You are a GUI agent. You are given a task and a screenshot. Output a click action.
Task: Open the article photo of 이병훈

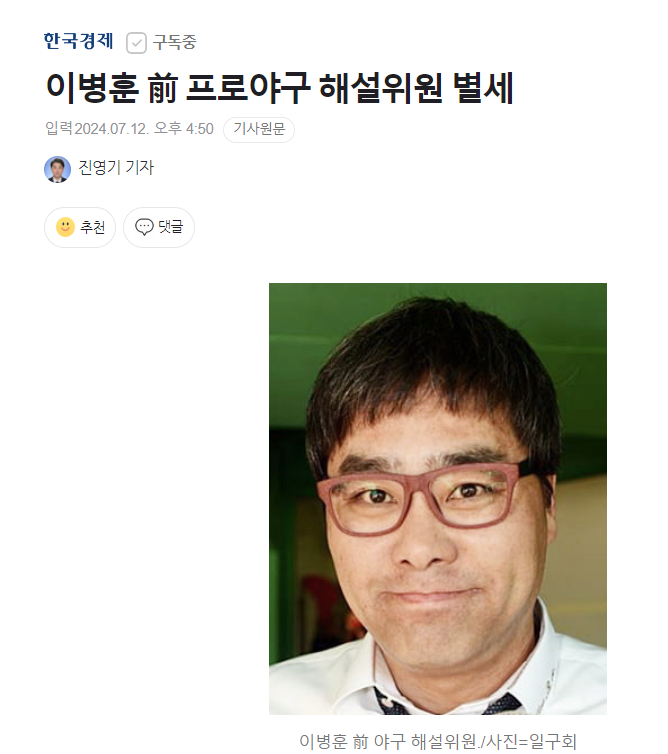point(438,499)
